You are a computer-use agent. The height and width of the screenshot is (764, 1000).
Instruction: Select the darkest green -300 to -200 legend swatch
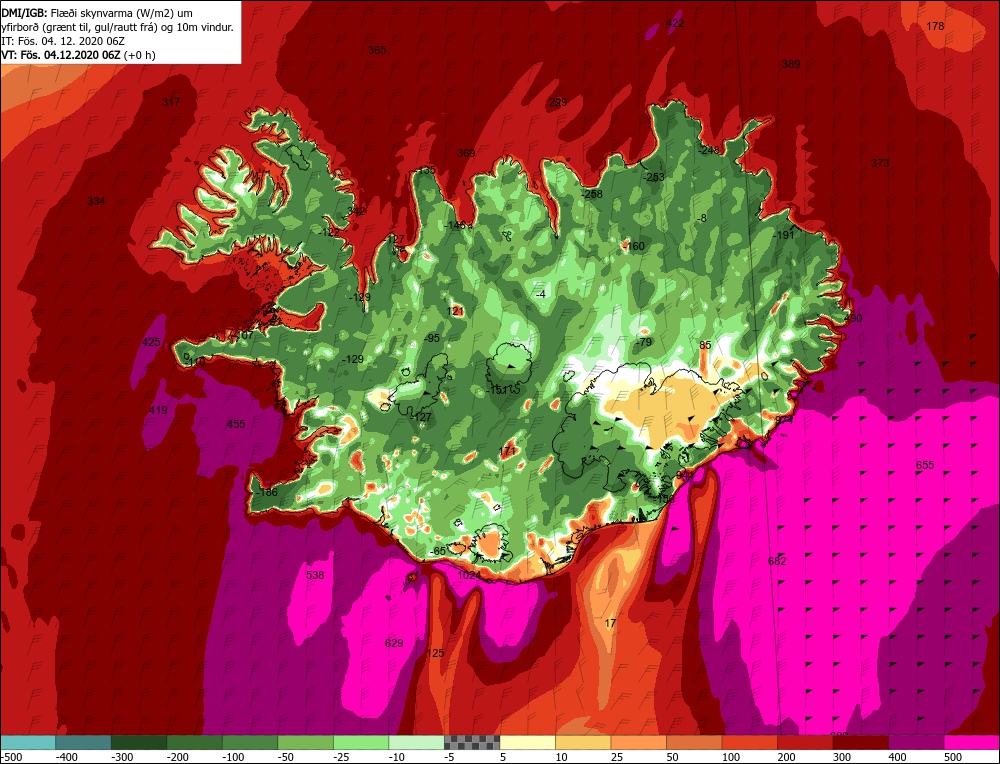(139, 742)
